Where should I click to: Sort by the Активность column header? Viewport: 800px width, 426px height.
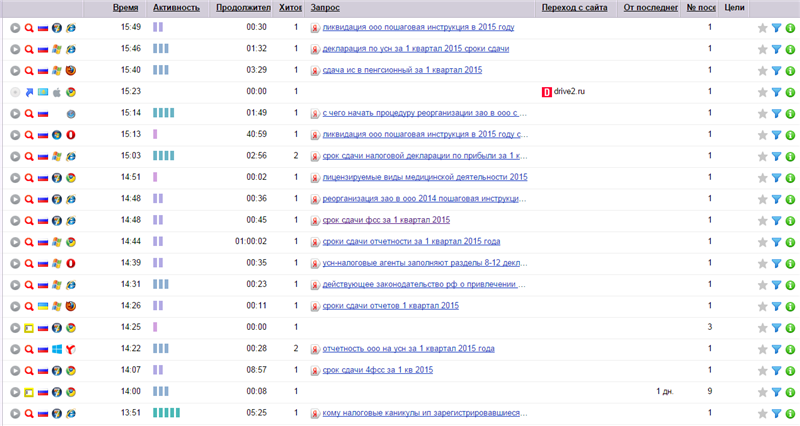[x=177, y=8]
